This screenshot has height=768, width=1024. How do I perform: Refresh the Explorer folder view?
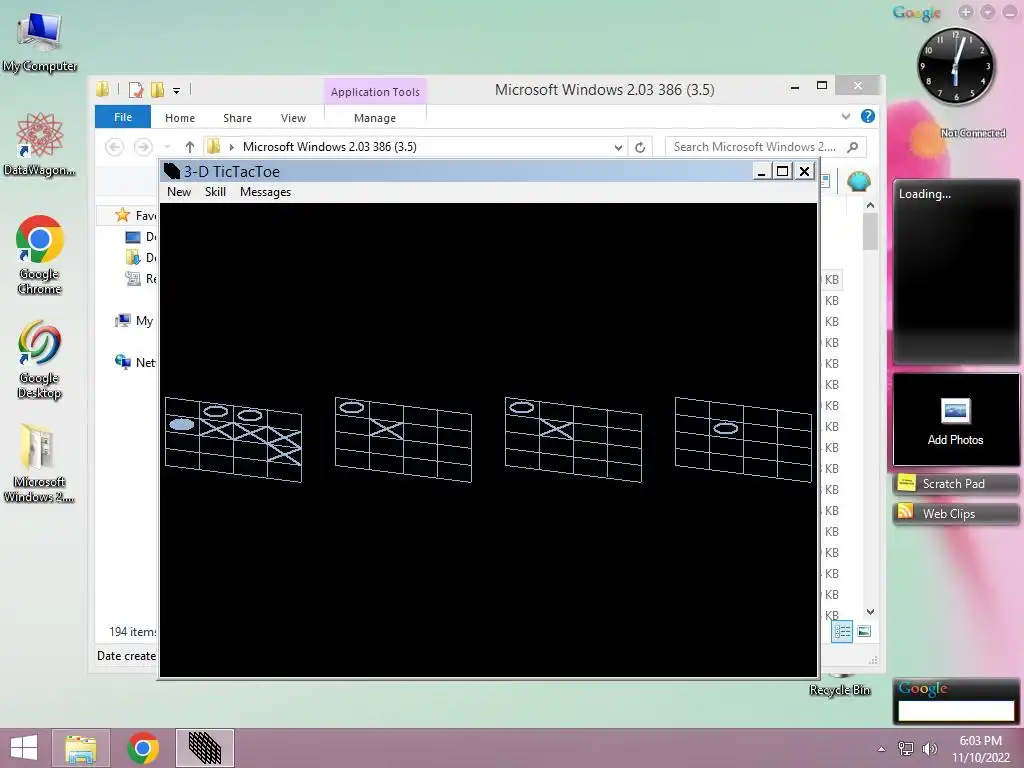pos(640,147)
